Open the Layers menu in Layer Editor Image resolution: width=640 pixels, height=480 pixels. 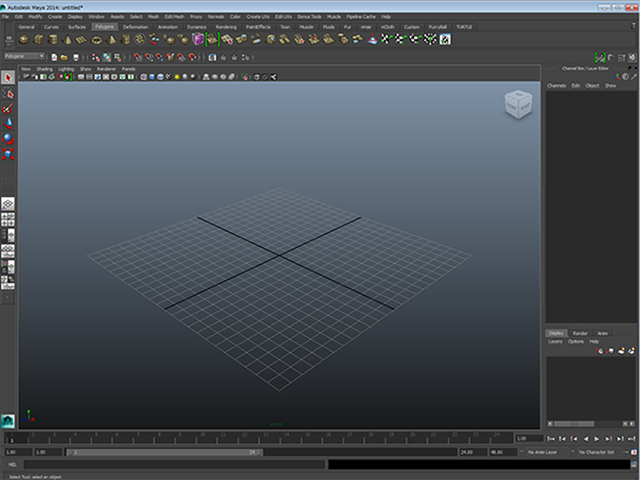[555, 342]
